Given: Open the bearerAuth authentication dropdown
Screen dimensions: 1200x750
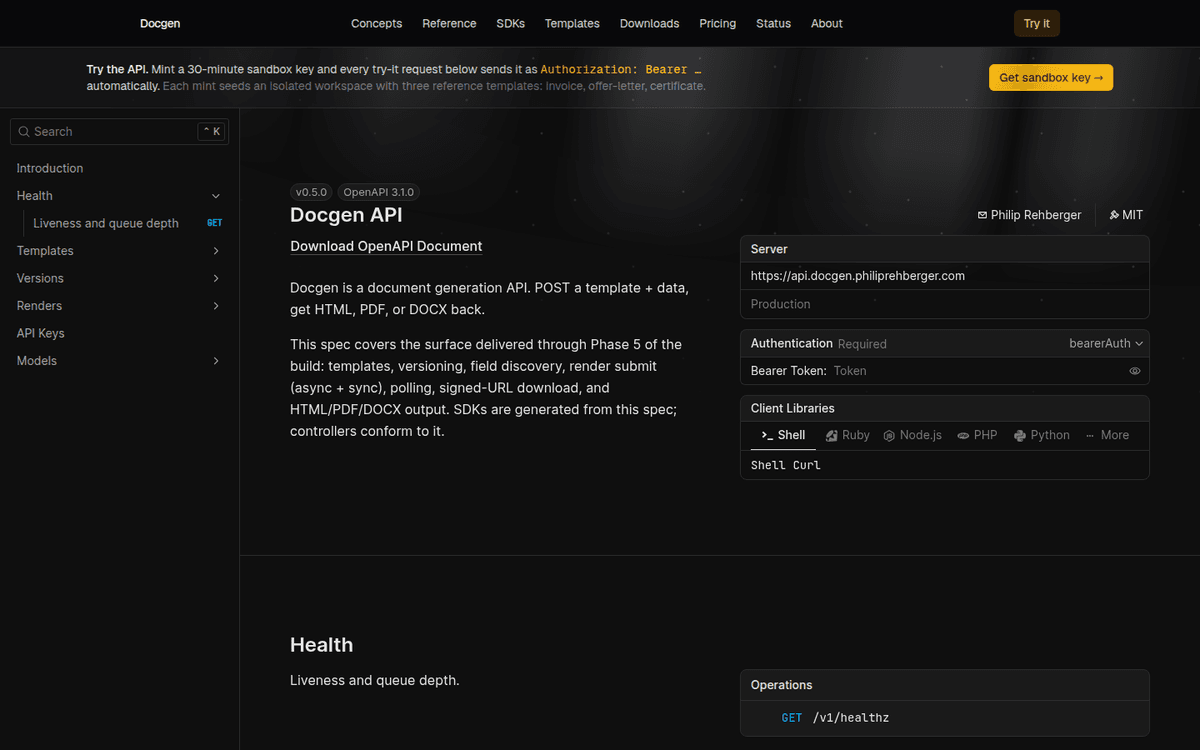Looking at the screenshot, I should 1106,343.
